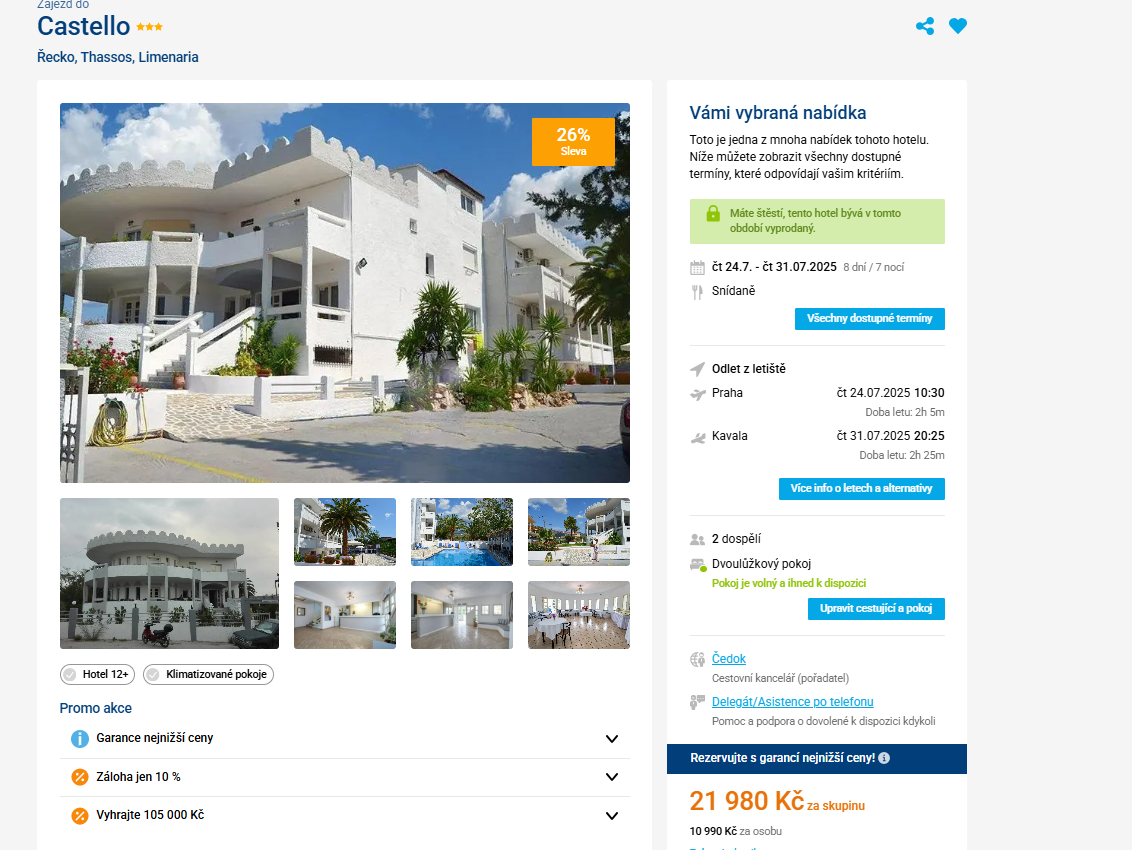The image size is (1132, 850).
Task: Open the Řecko, Thassos, Limenaria location link
Action: [x=118, y=57]
